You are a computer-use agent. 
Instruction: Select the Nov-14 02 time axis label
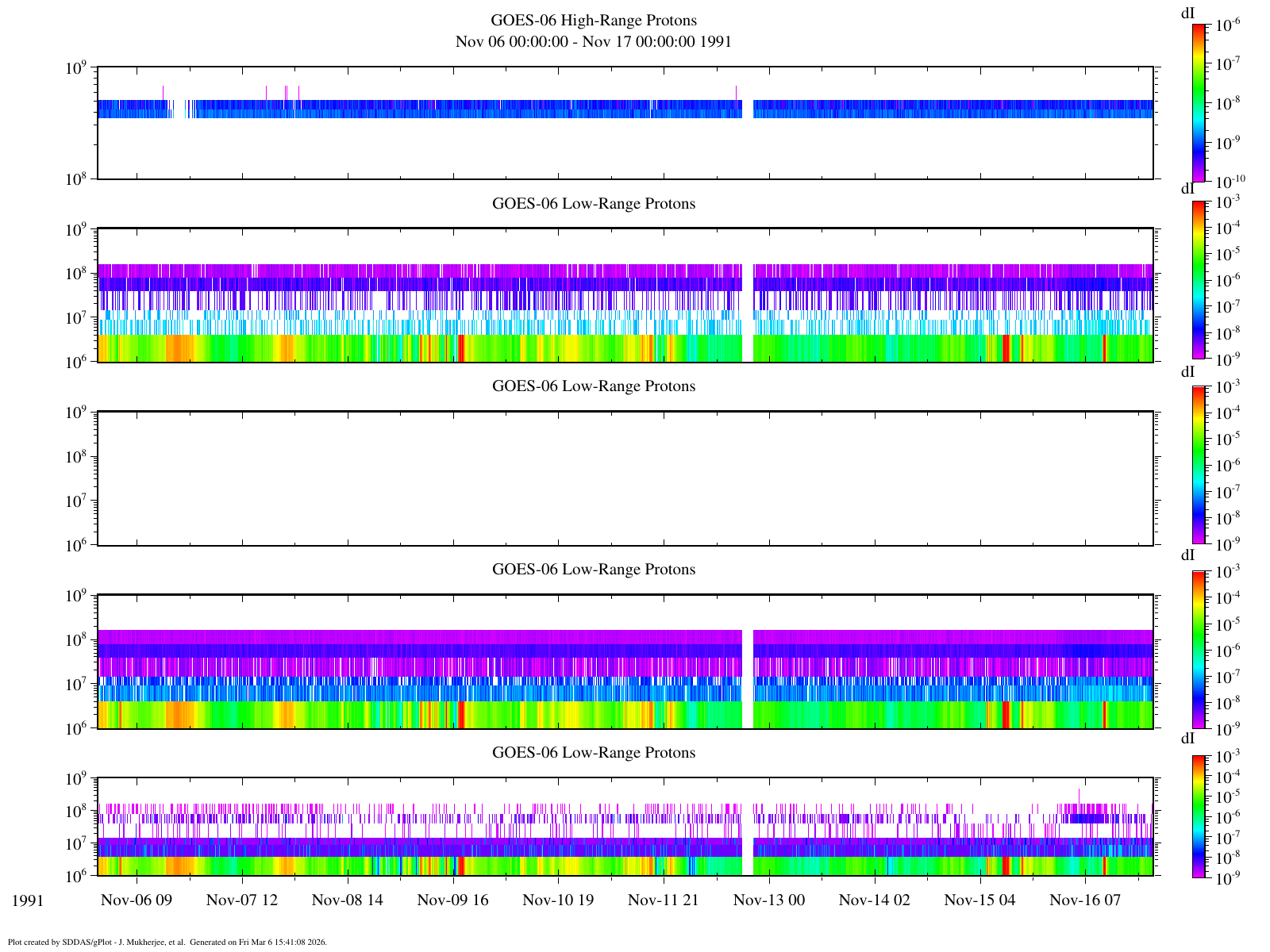point(875,900)
